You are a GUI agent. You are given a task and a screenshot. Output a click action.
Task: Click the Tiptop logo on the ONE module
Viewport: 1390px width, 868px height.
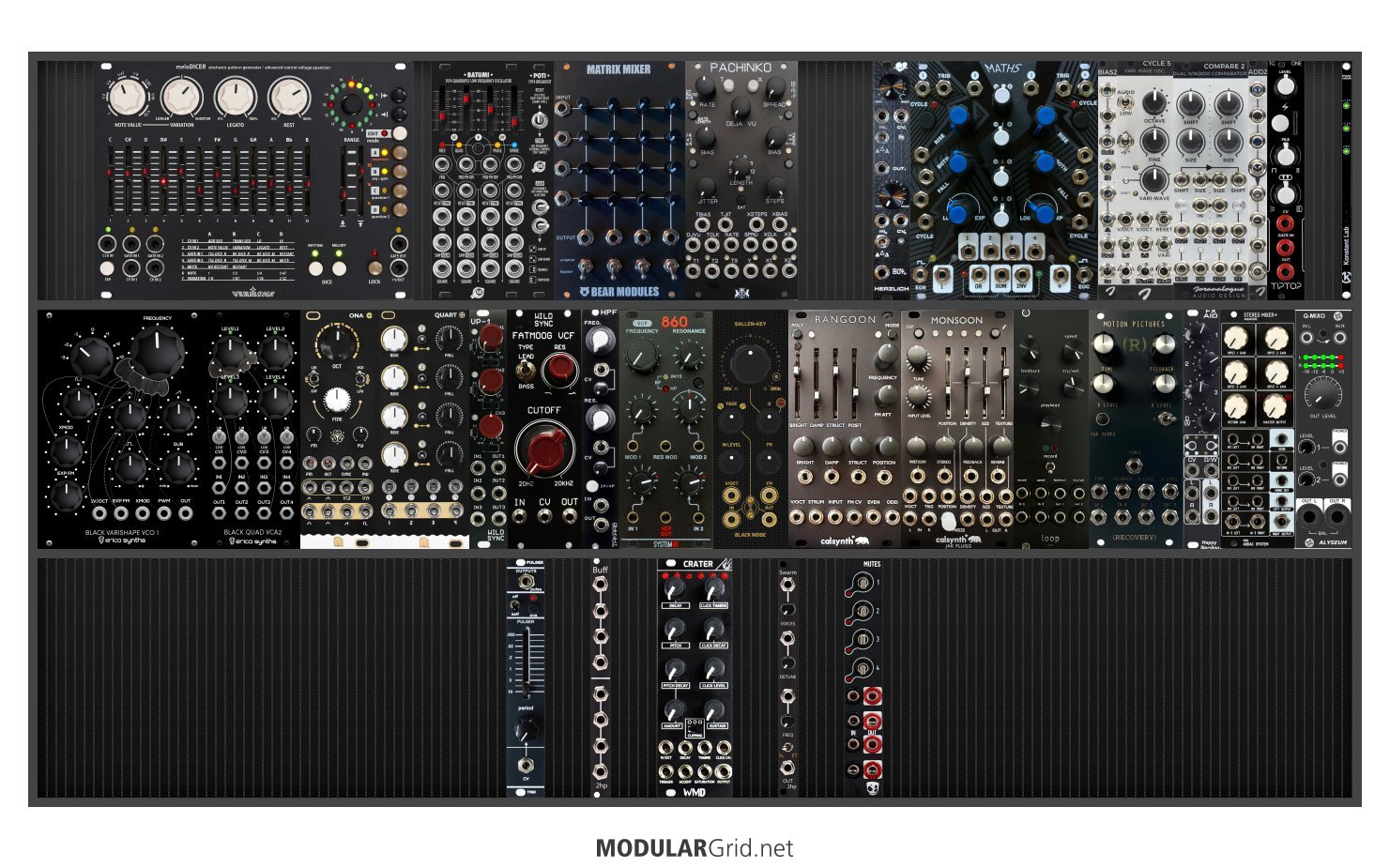point(1286,285)
